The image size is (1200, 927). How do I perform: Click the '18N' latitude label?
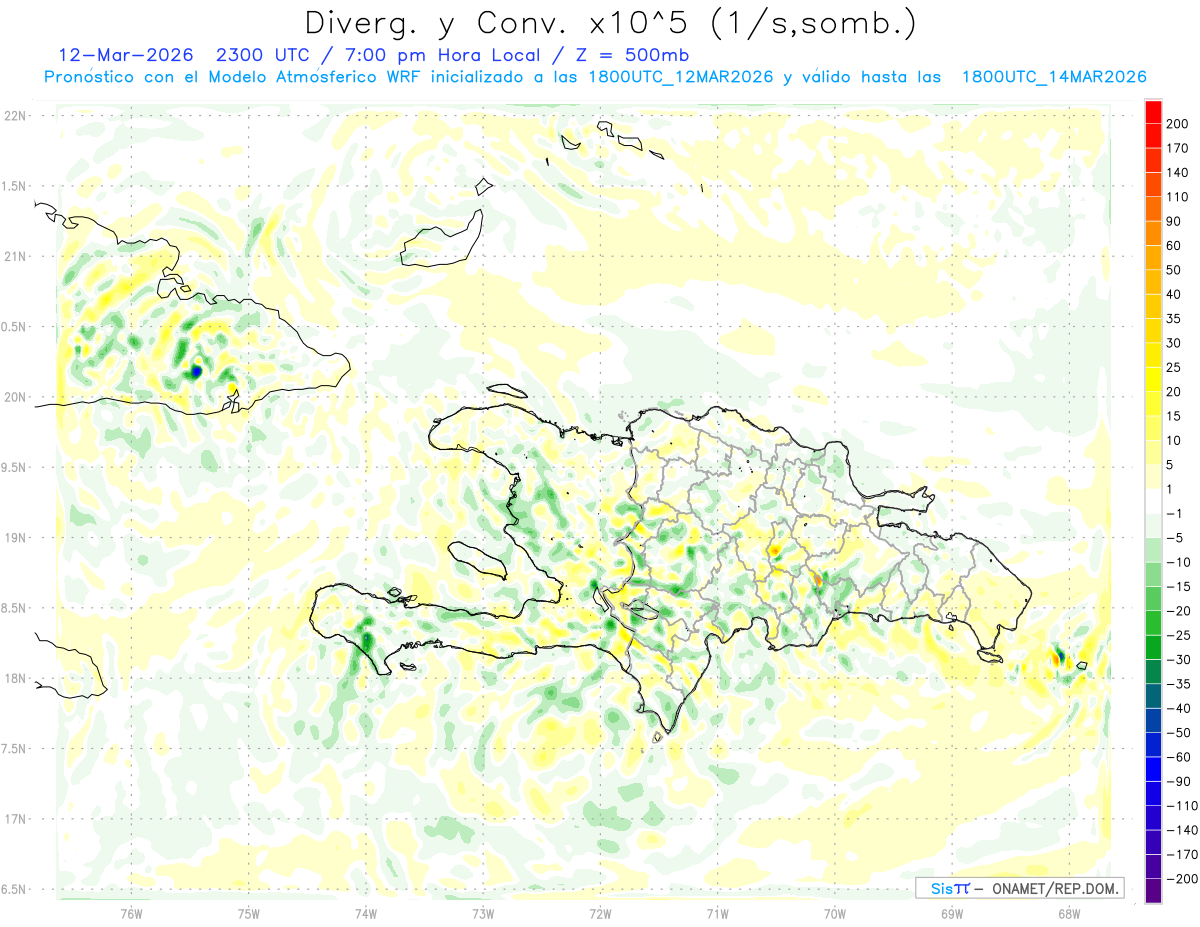coord(14,678)
